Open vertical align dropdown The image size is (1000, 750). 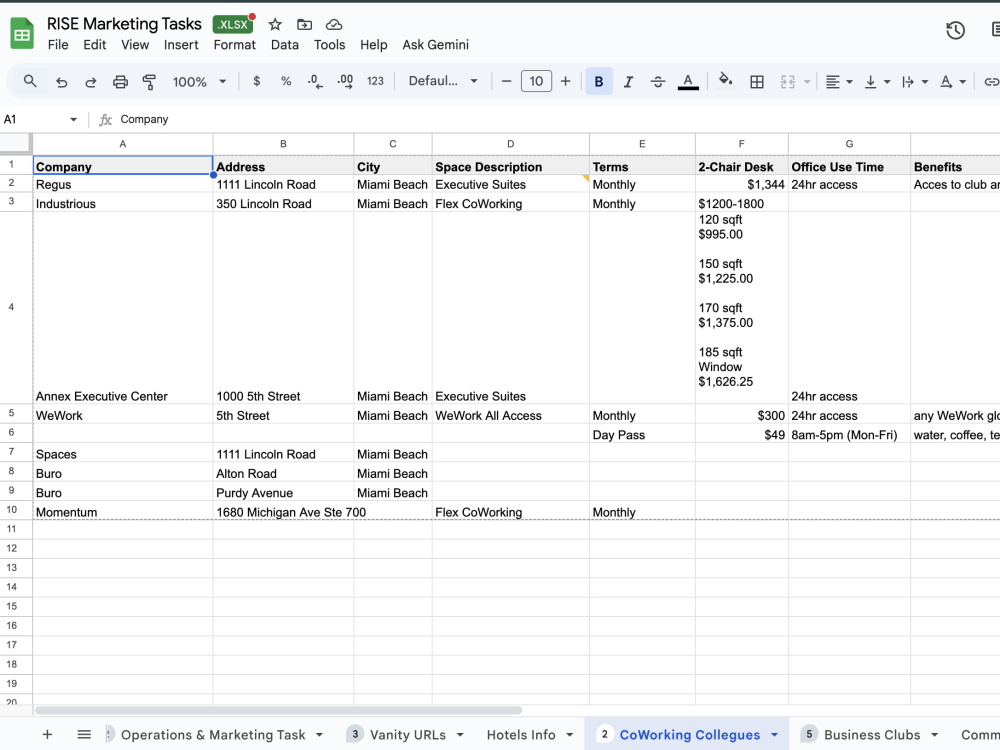(876, 82)
